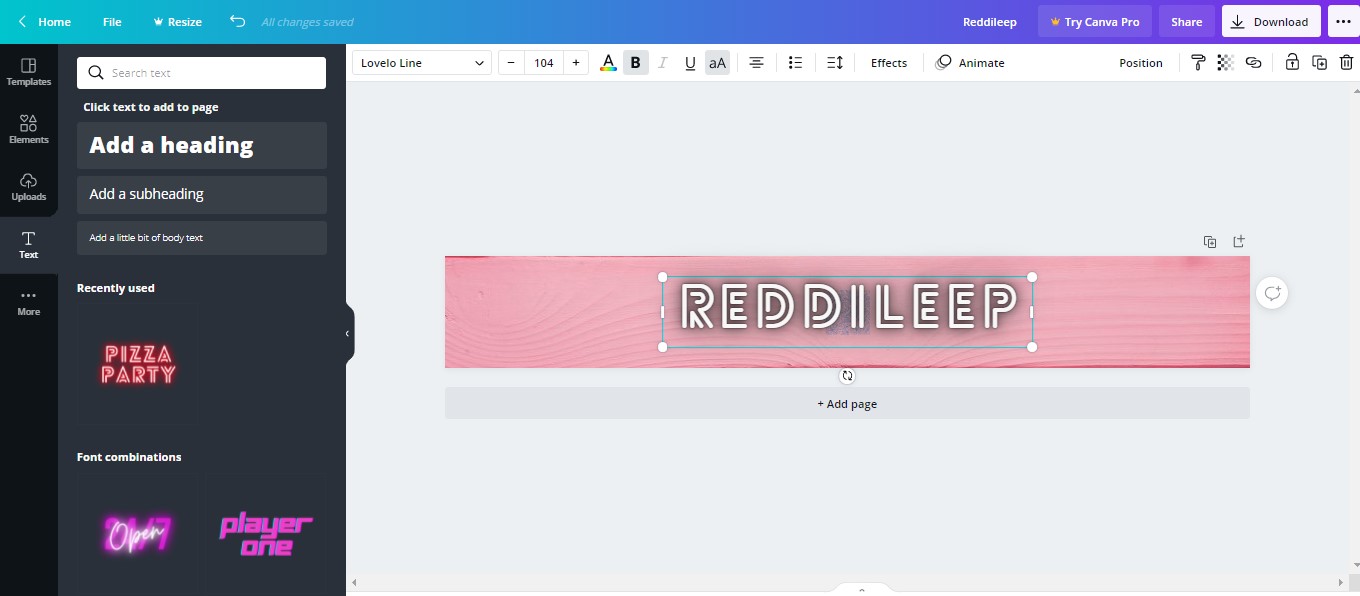This screenshot has height=596, width=1360.
Task: Lock the selected element
Action: click(1292, 63)
